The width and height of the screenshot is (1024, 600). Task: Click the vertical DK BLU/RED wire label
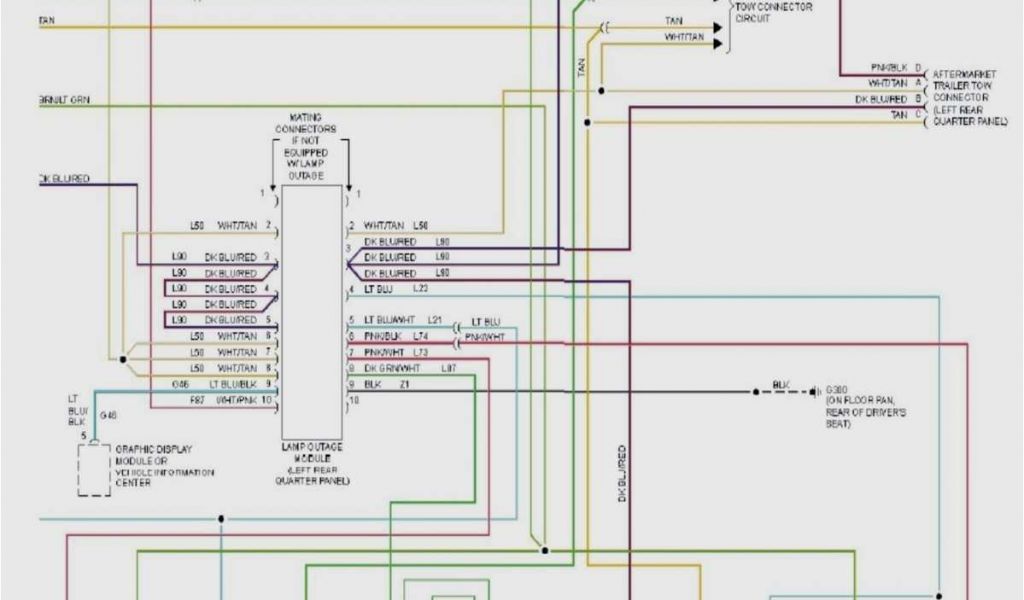(x=621, y=473)
